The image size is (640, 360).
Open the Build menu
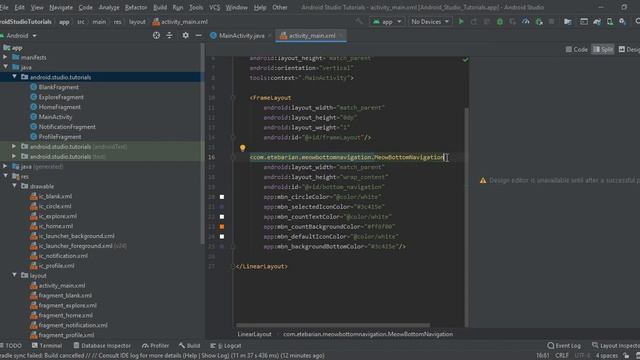coord(160,7)
